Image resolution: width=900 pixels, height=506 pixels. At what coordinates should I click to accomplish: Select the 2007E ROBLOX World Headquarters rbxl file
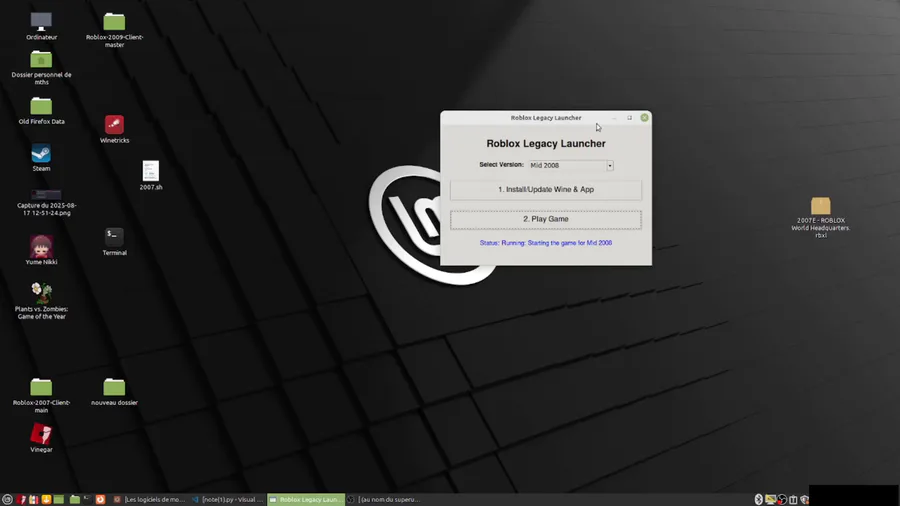click(820, 217)
